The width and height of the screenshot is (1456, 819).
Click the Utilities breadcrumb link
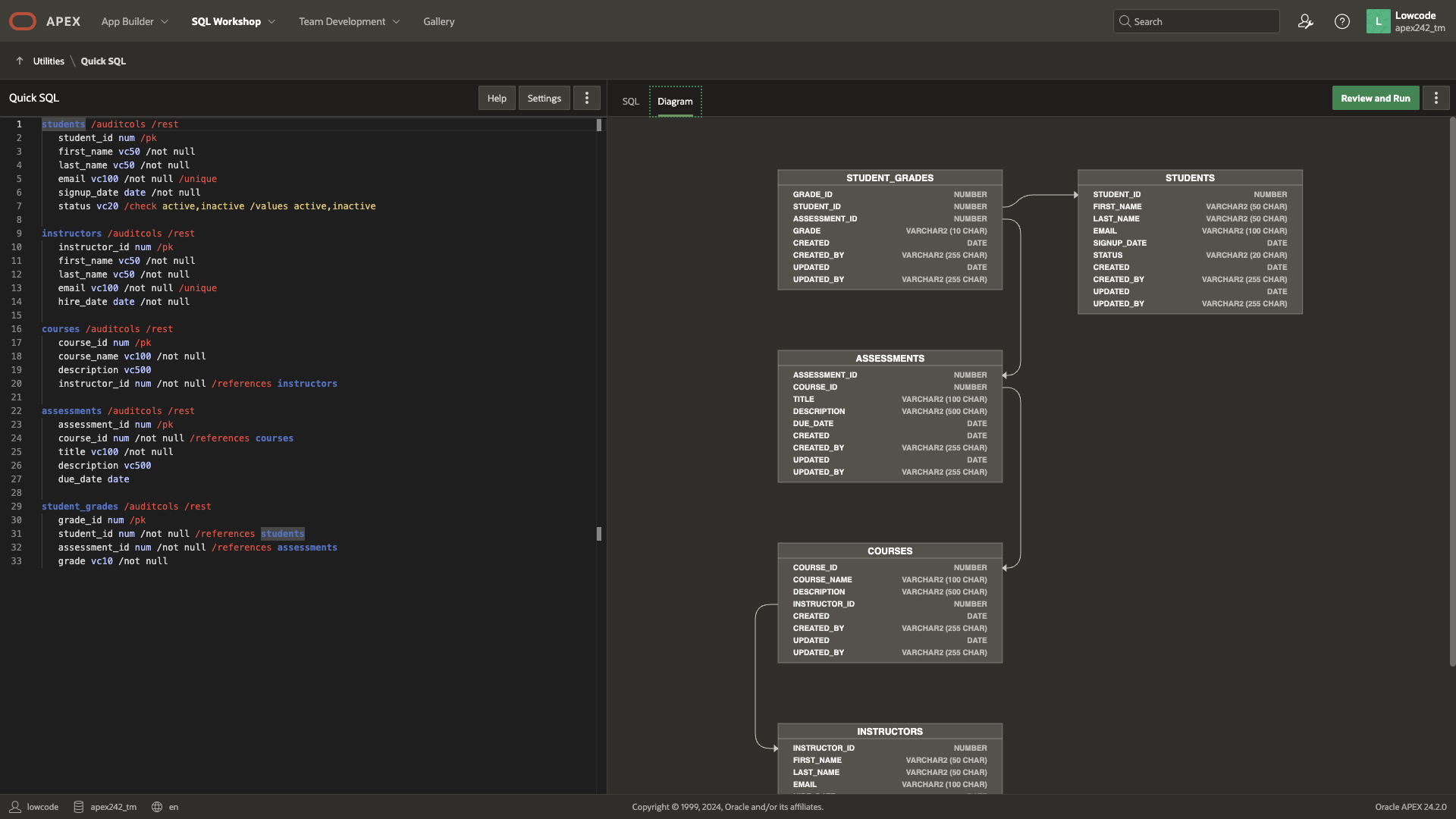coord(49,61)
